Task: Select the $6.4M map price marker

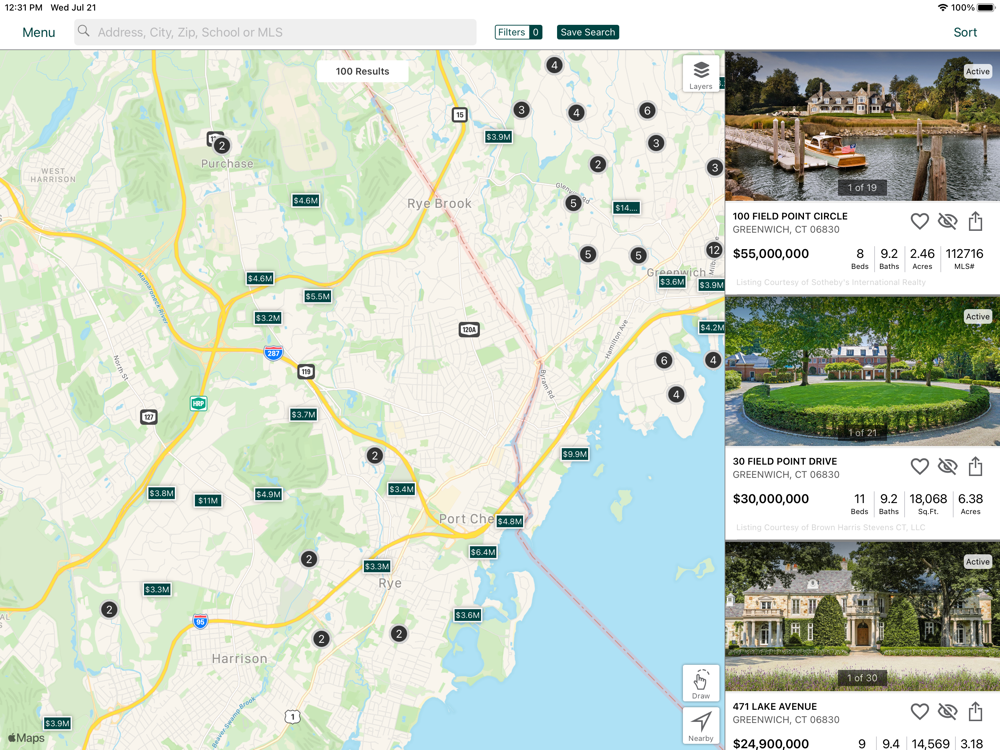Action: [x=483, y=552]
